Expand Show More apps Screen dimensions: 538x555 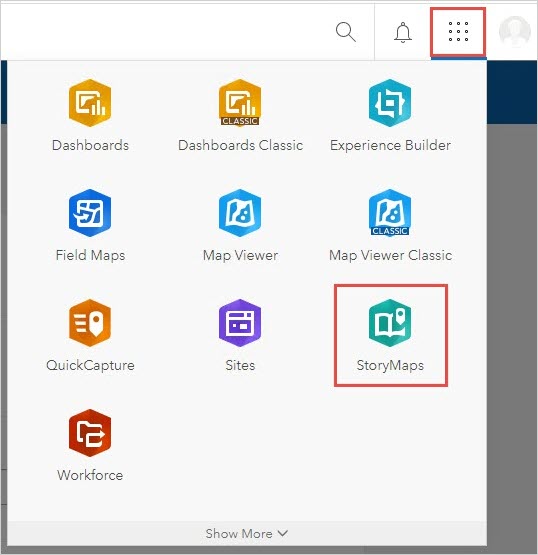pyautogui.click(x=247, y=533)
